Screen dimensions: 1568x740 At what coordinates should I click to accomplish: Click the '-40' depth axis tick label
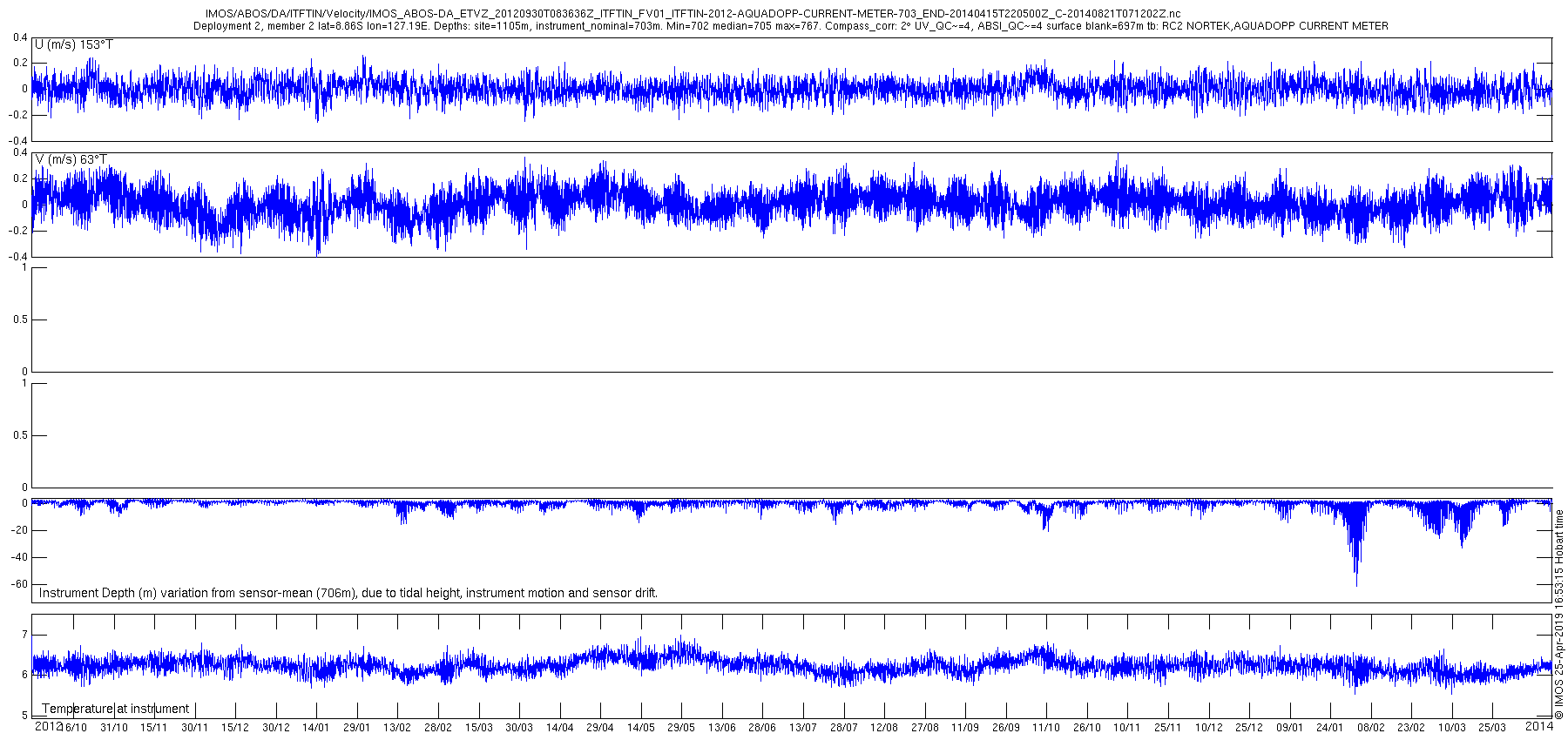[x=20, y=557]
